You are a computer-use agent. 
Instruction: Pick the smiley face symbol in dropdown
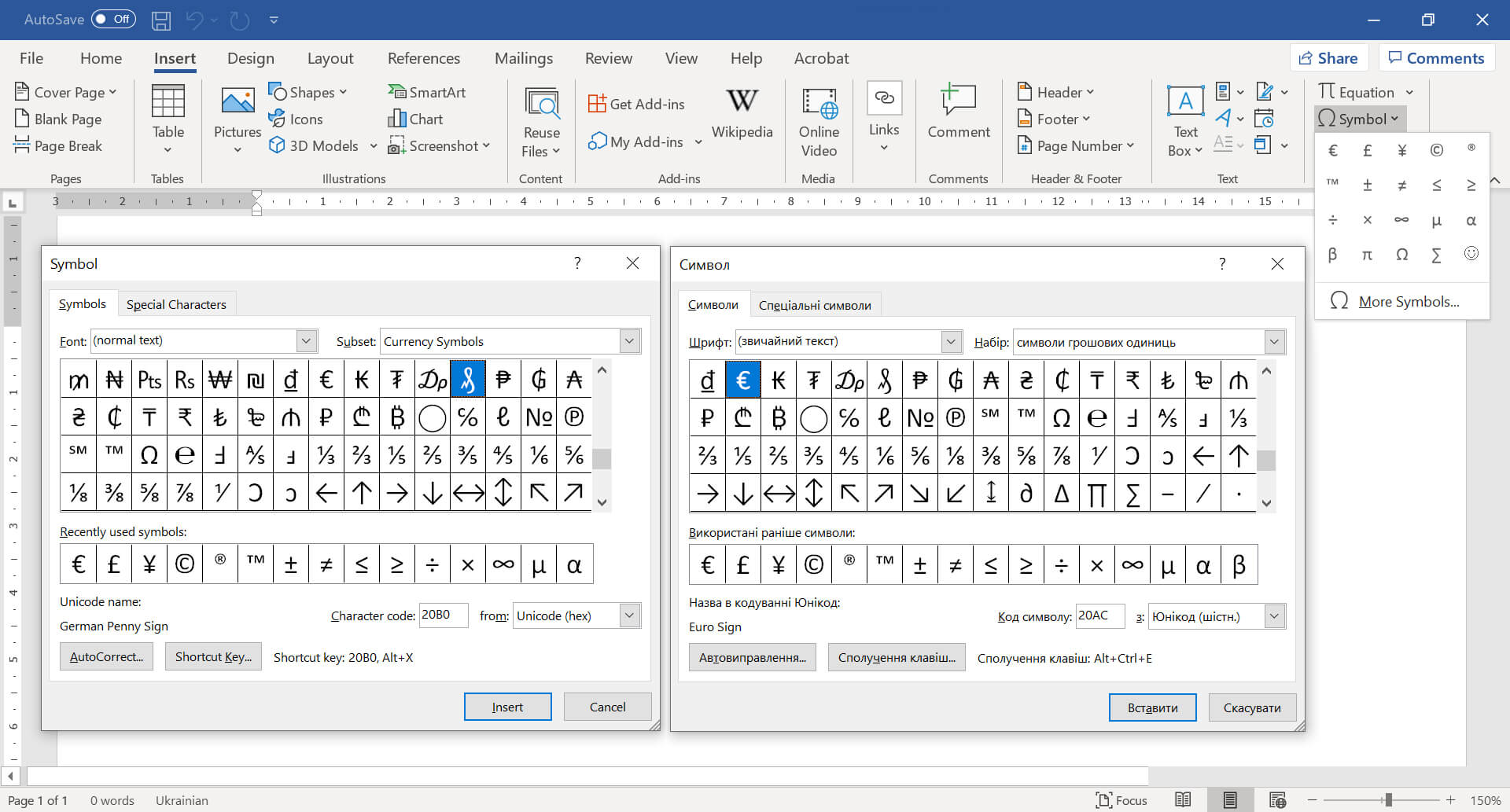(1471, 254)
